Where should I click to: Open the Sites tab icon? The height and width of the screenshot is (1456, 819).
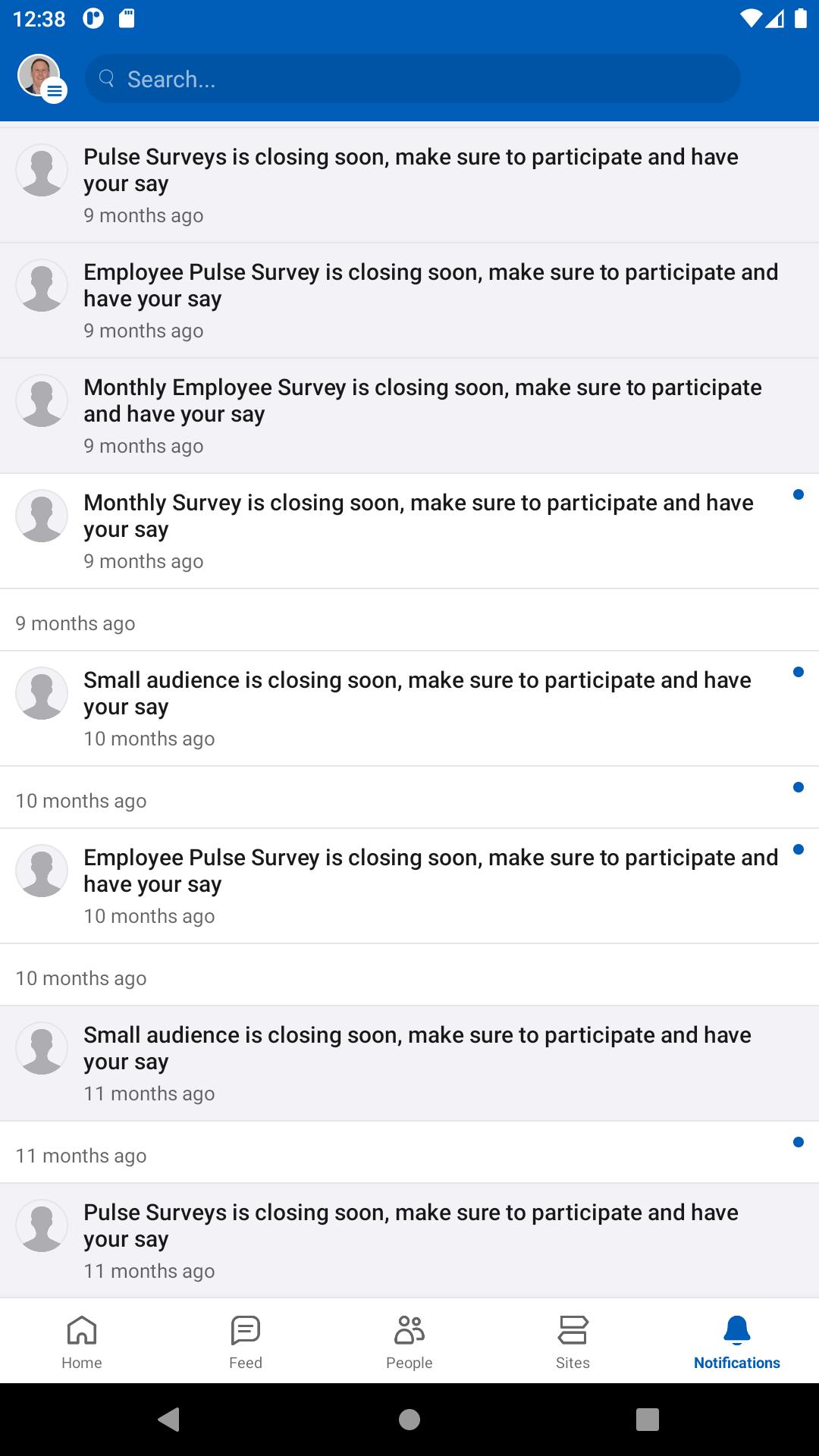pyautogui.click(x=573, y=1330)
